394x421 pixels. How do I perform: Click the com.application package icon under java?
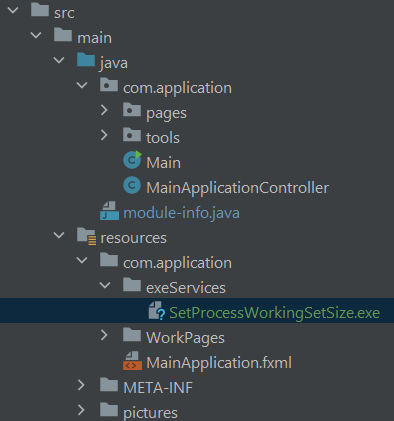(x=109, y=85)
